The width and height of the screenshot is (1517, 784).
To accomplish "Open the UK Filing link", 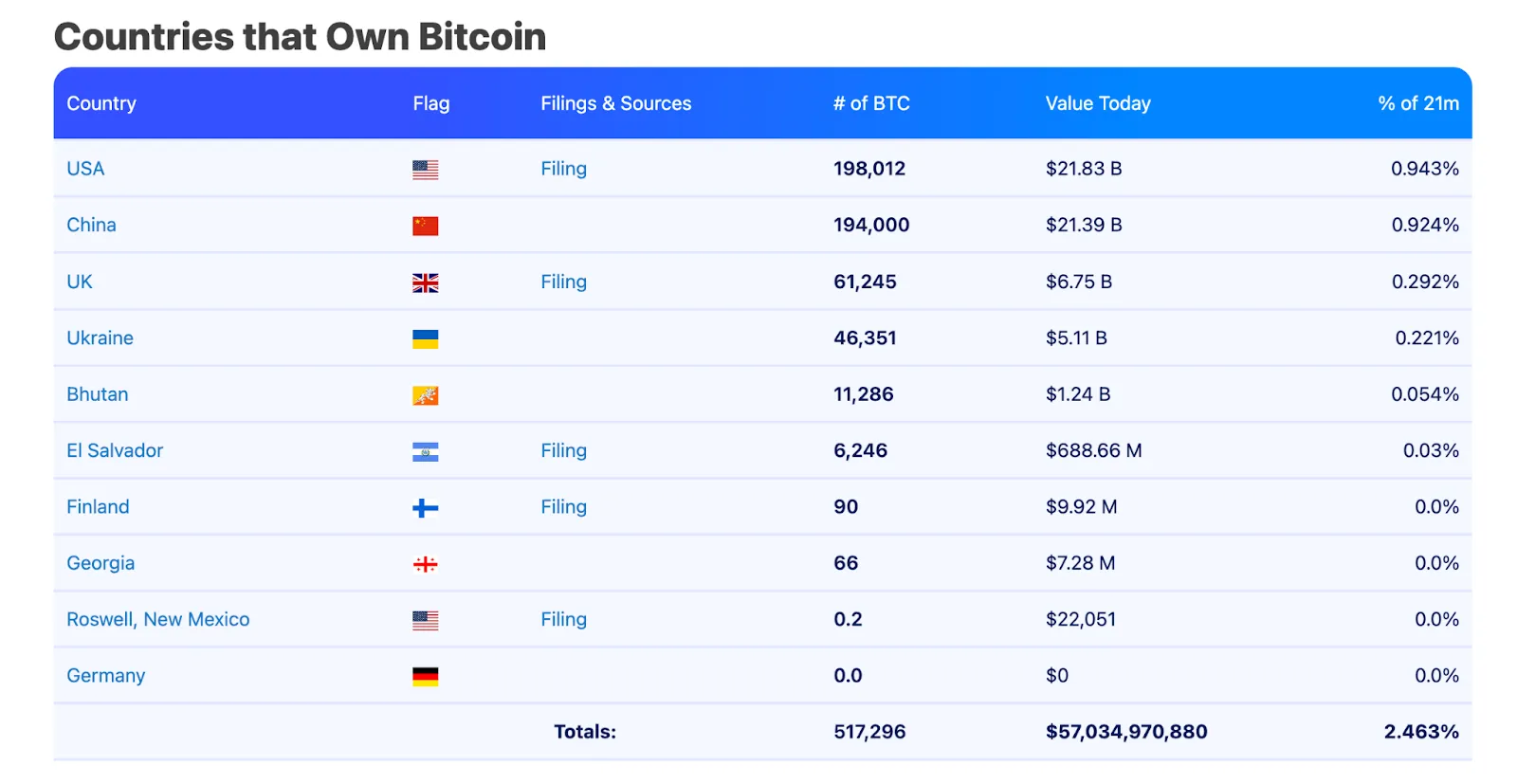I will [562, 282].
